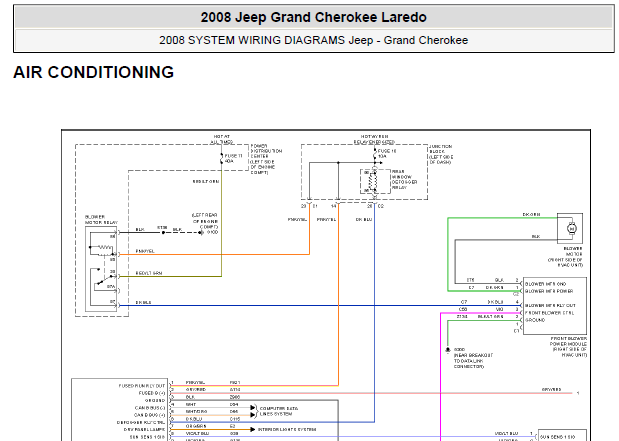The height and width of the screenshot is (441, 619).
Task: Click the 'FUSE 16 10A' label
Action: pos(387,154)
